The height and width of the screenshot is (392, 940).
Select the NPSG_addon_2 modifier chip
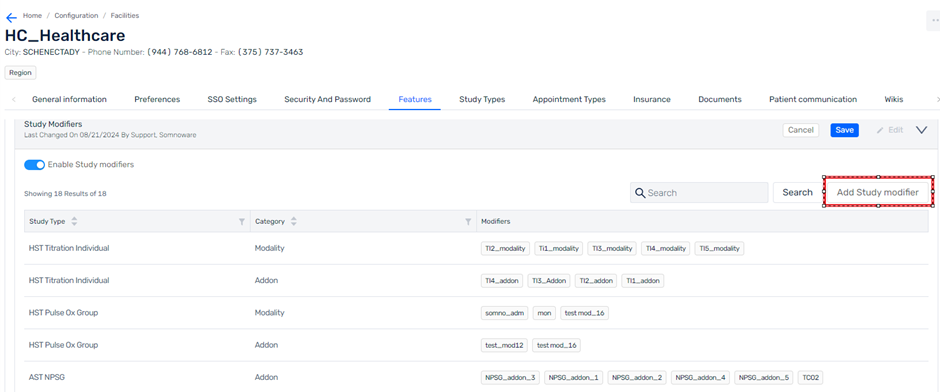(x=637, y=378)
